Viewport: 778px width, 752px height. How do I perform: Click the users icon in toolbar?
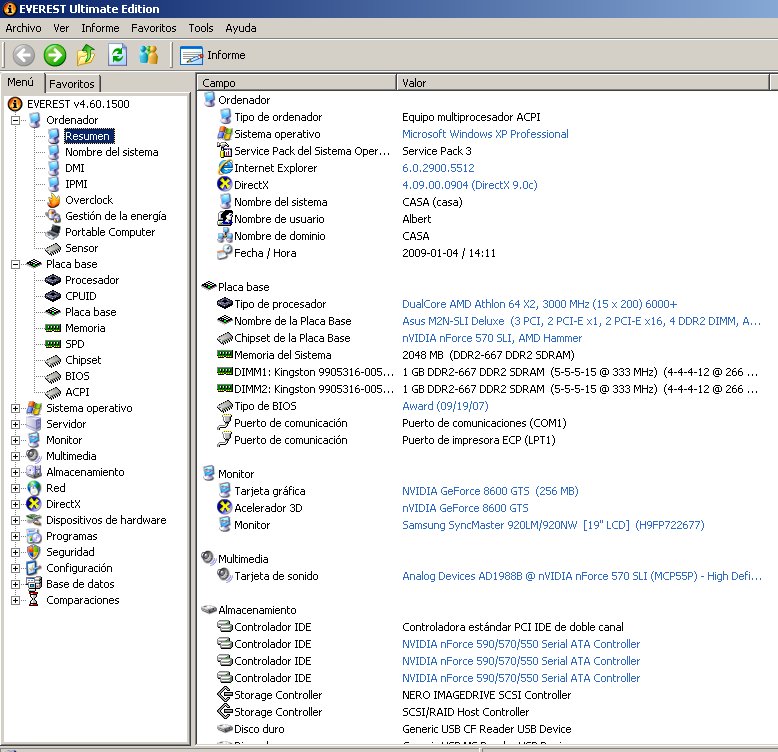click(x=149, y=55)
